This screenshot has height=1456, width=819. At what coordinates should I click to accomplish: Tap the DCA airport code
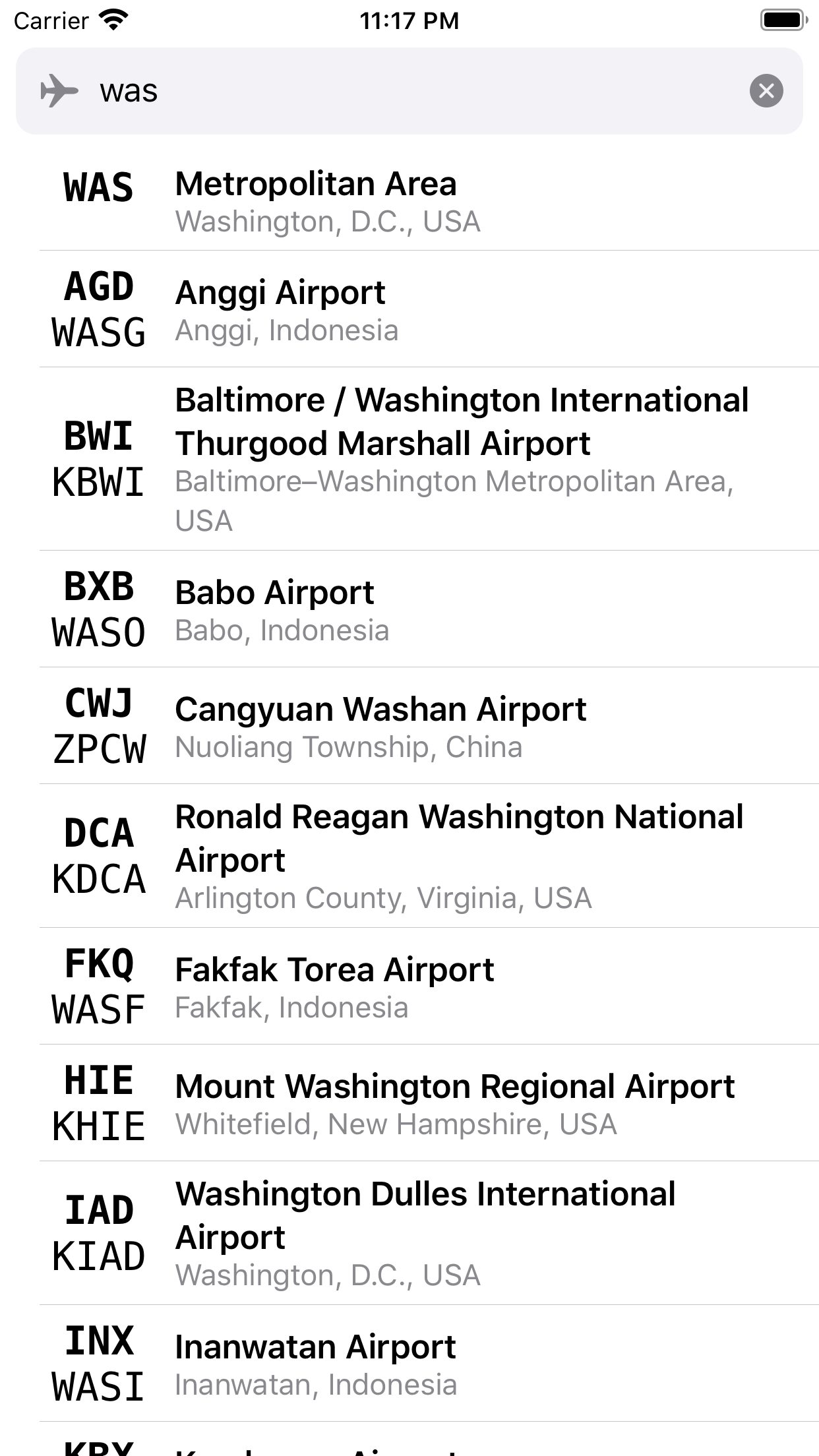(99, 833)
